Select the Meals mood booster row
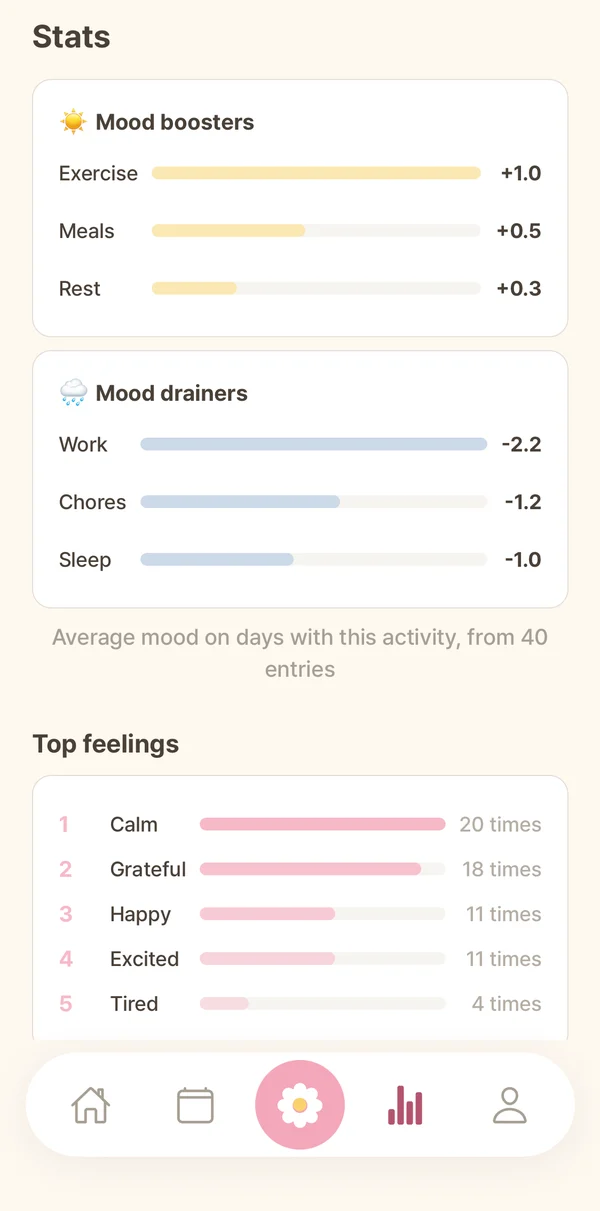This screenshot has height=1211, width=600. (300, 231)
